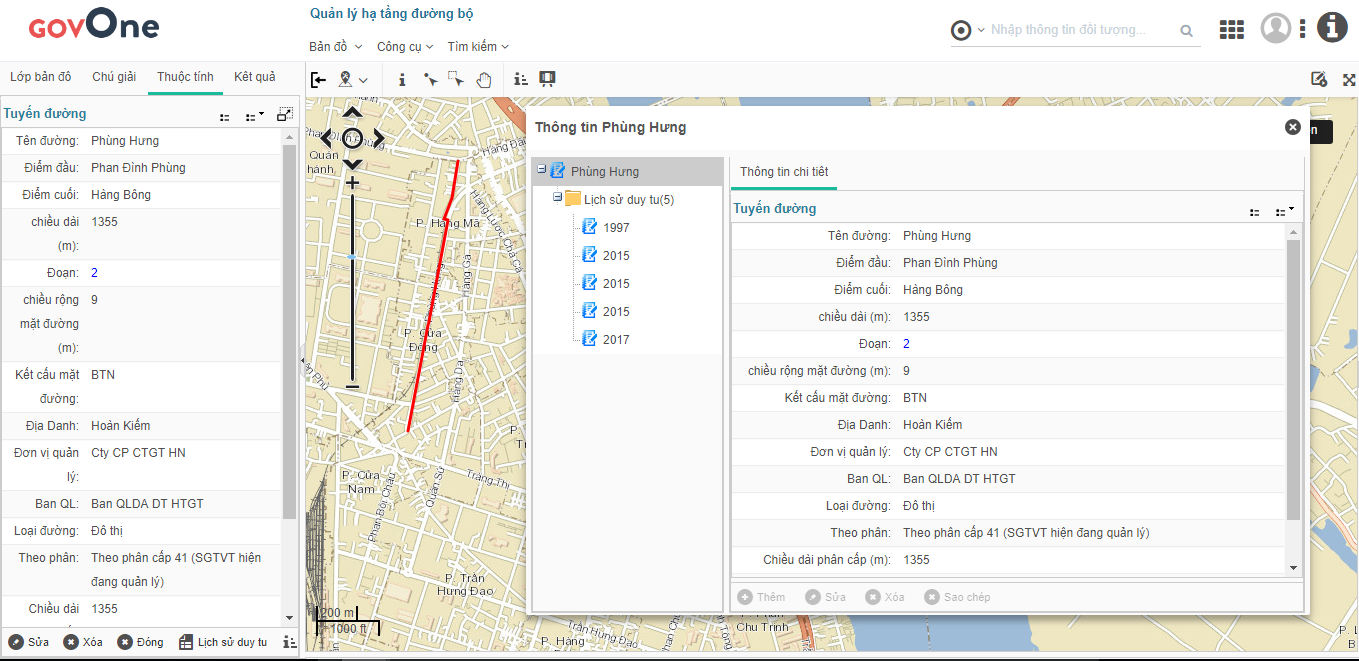Open the presentation board tool
Viewport: 1359px width, 661px height.
547,79
